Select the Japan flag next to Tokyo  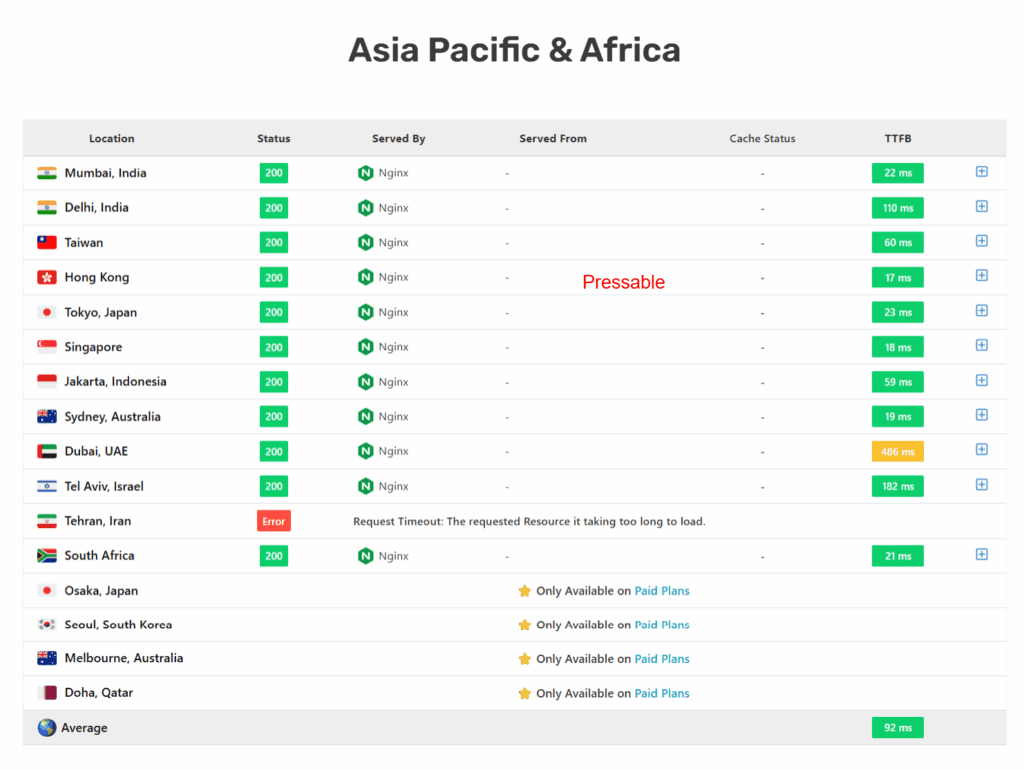tap(47, 311)
